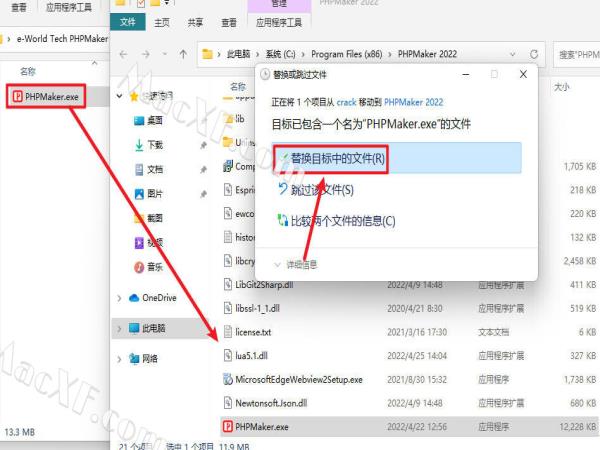The image size is (600, 450).
Task: Expand the 网络 tree node
Action: click(119, 359)
